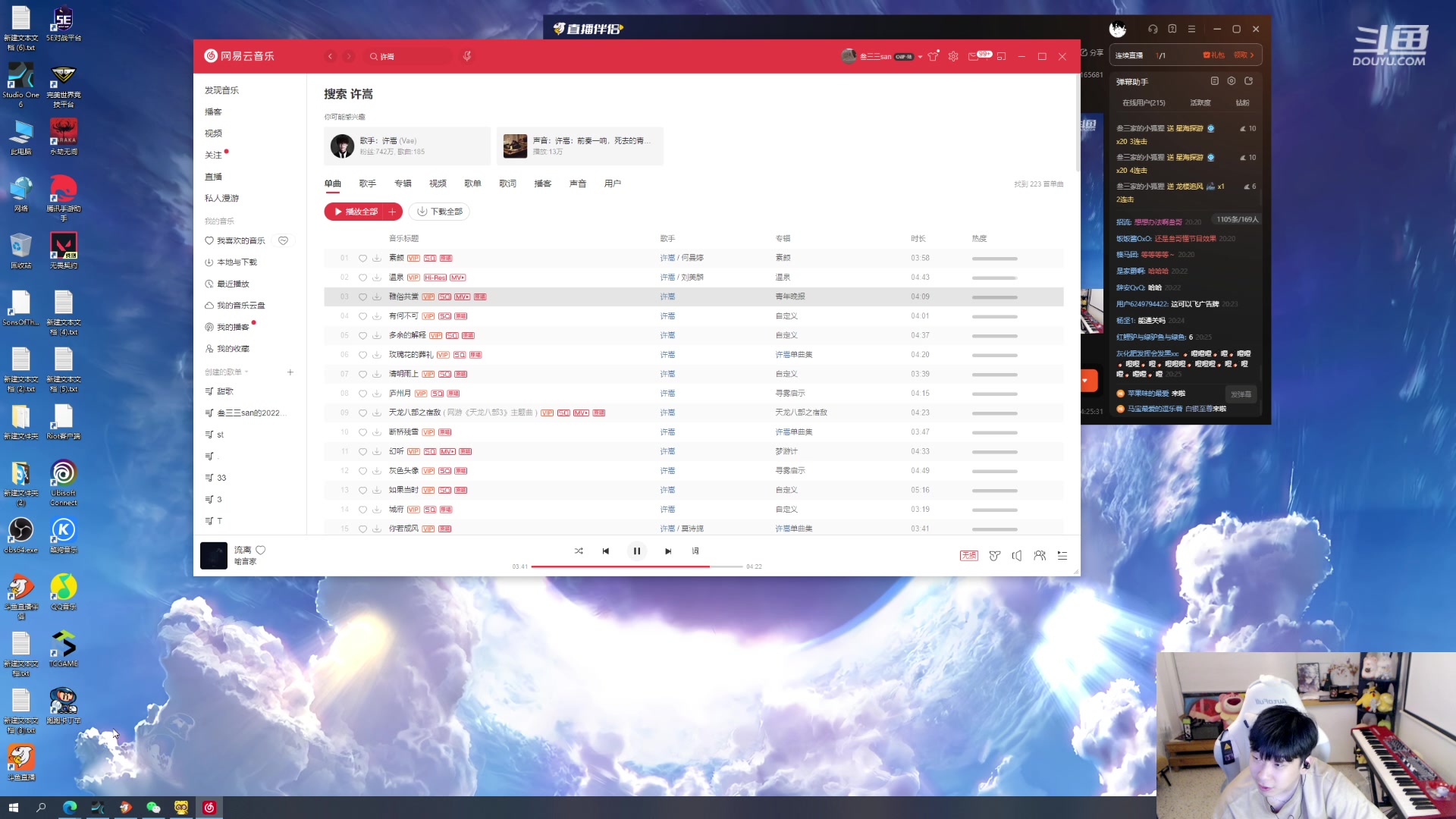The image size is (1456, 819).
Task: Click the 下载全部 download all button
Action: 440,212
